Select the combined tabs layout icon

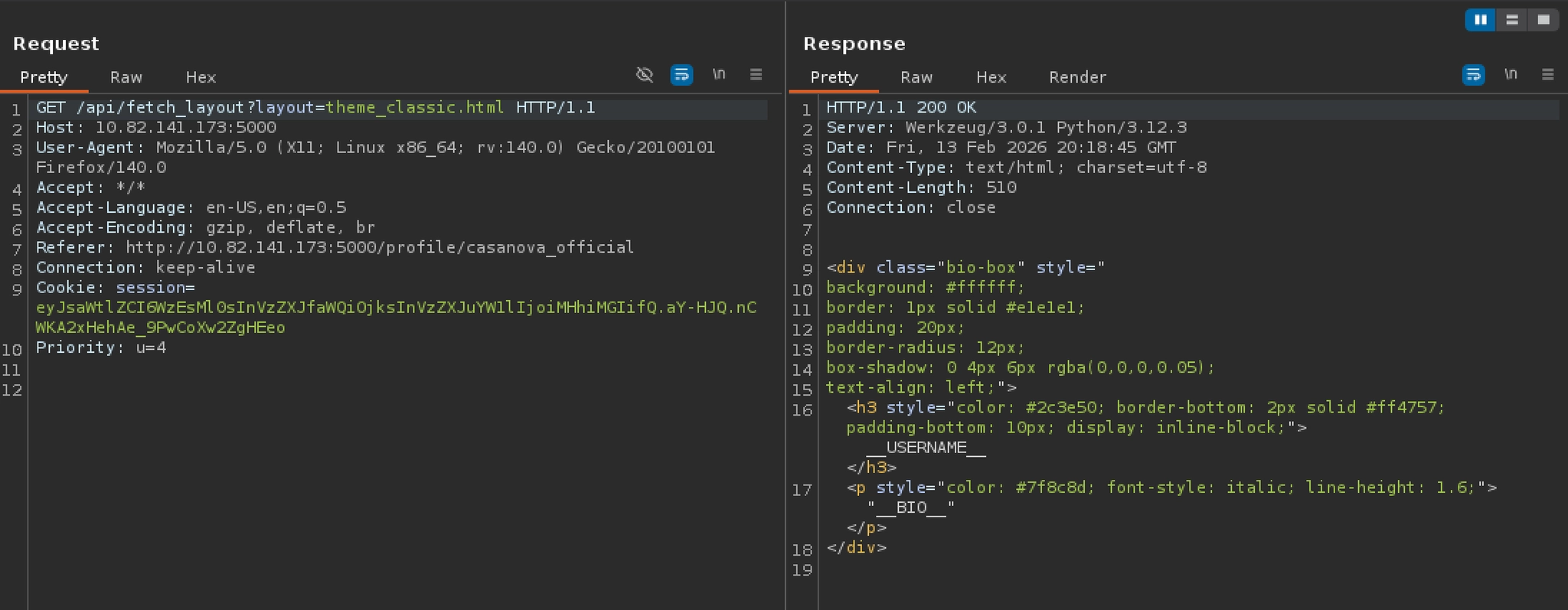(1543, 20)
